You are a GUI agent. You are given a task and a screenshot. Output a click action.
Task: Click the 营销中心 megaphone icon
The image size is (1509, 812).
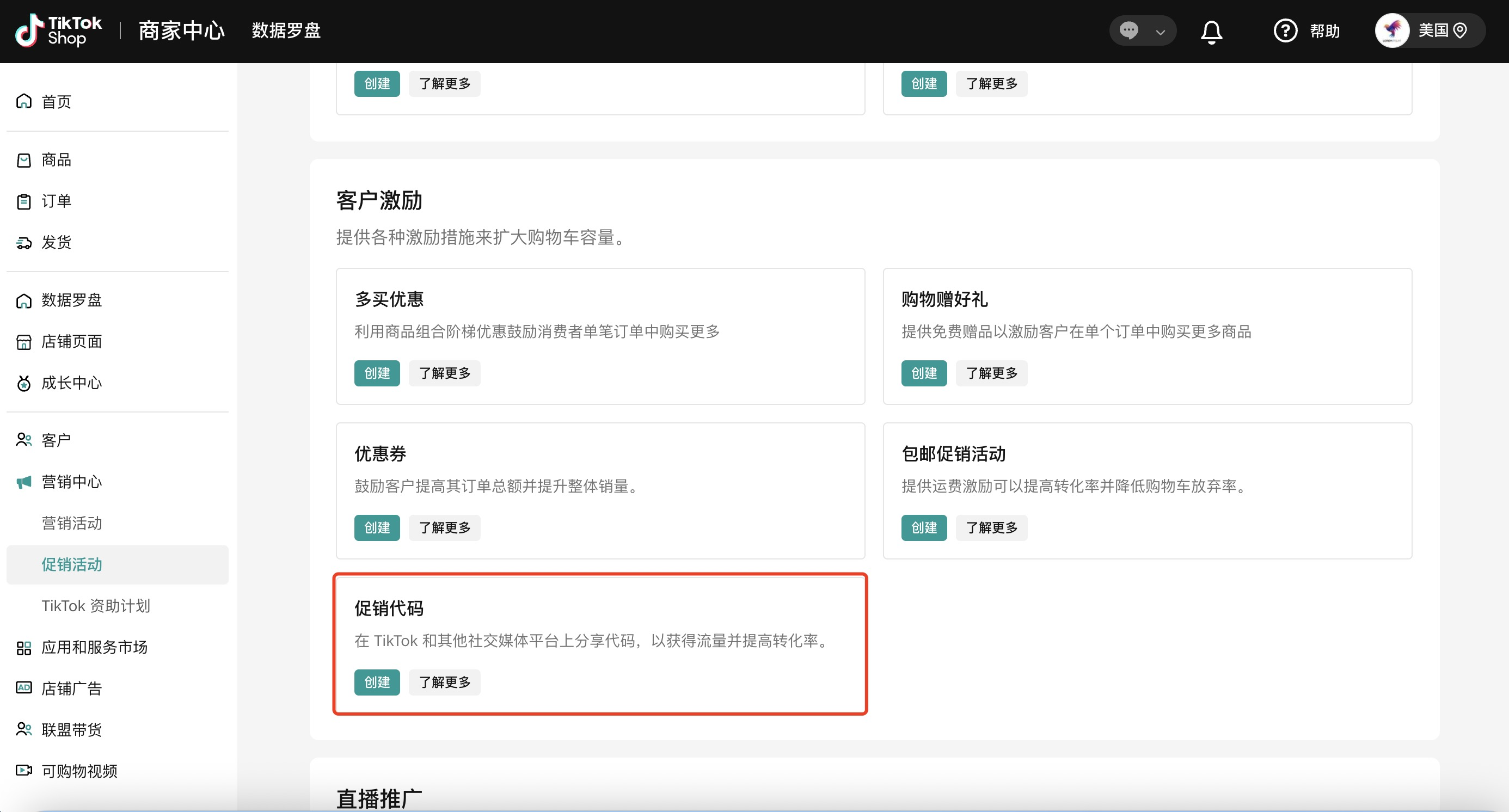[23, 482]
